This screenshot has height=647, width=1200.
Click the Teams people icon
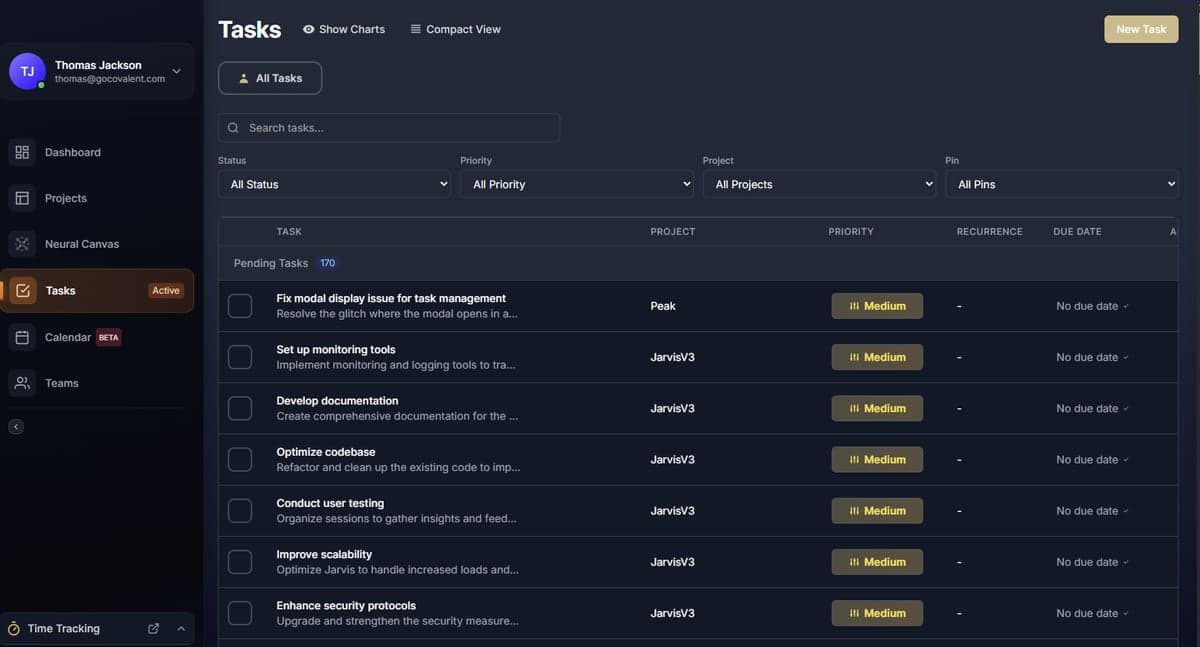click(22, 383)
